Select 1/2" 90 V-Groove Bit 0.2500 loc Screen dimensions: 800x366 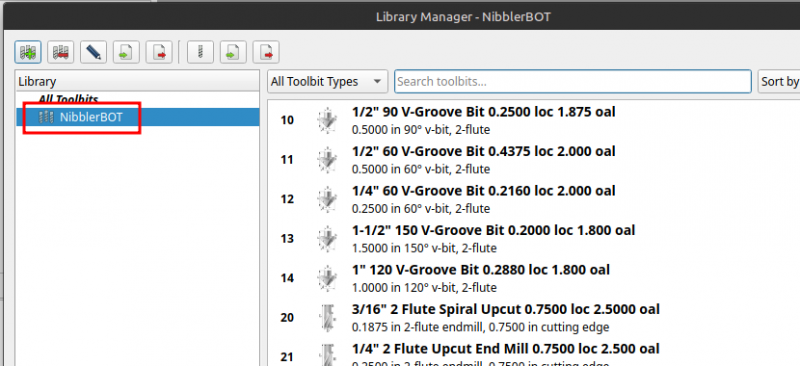484,112
